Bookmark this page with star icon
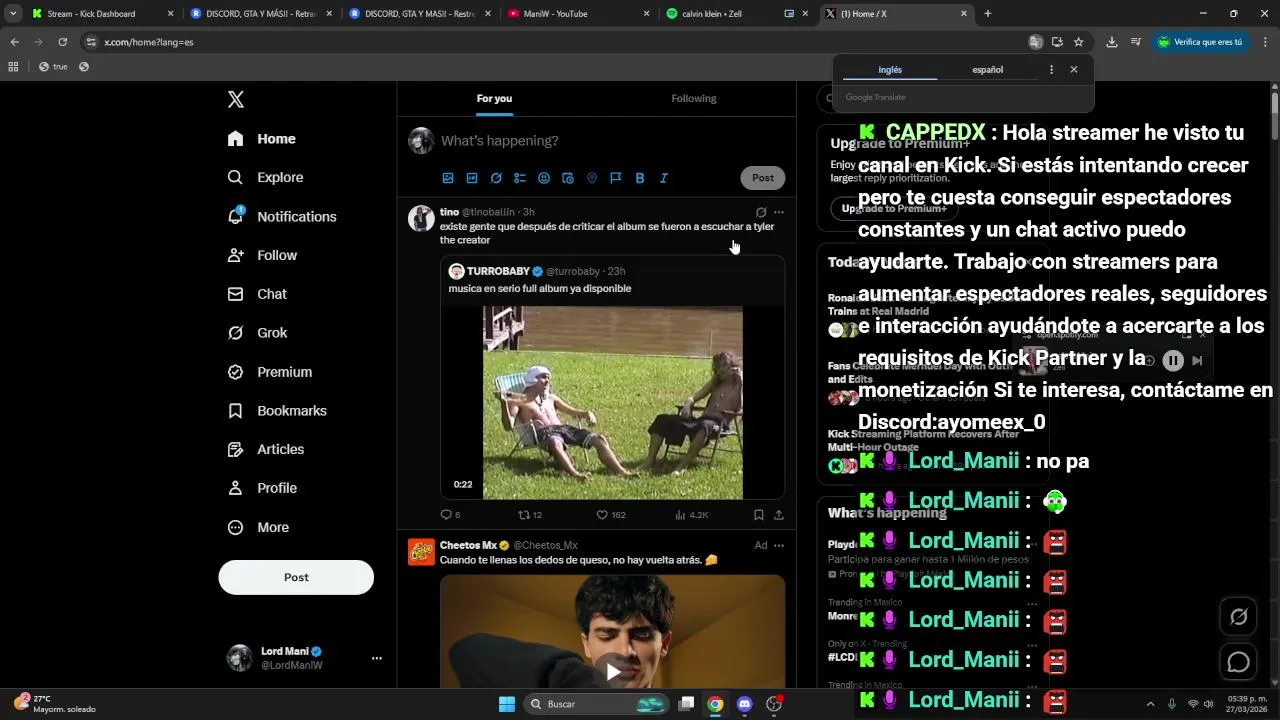This screenshot has height=720, width=1280. coord(1078,42)
